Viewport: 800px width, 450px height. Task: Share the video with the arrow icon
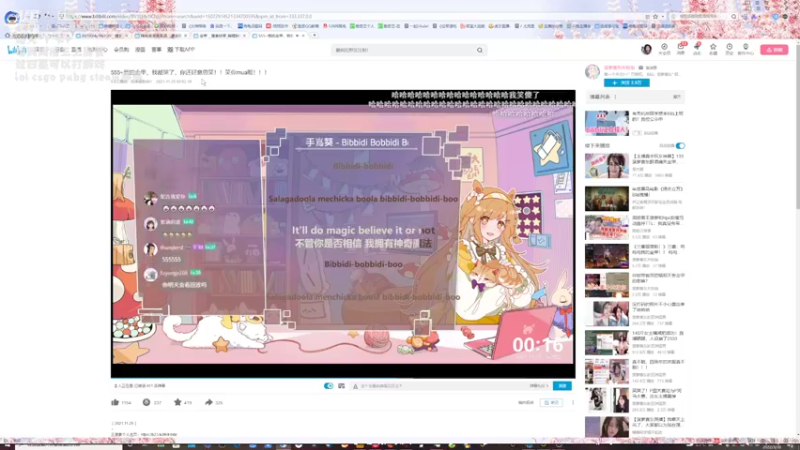(x=209, y=402)
